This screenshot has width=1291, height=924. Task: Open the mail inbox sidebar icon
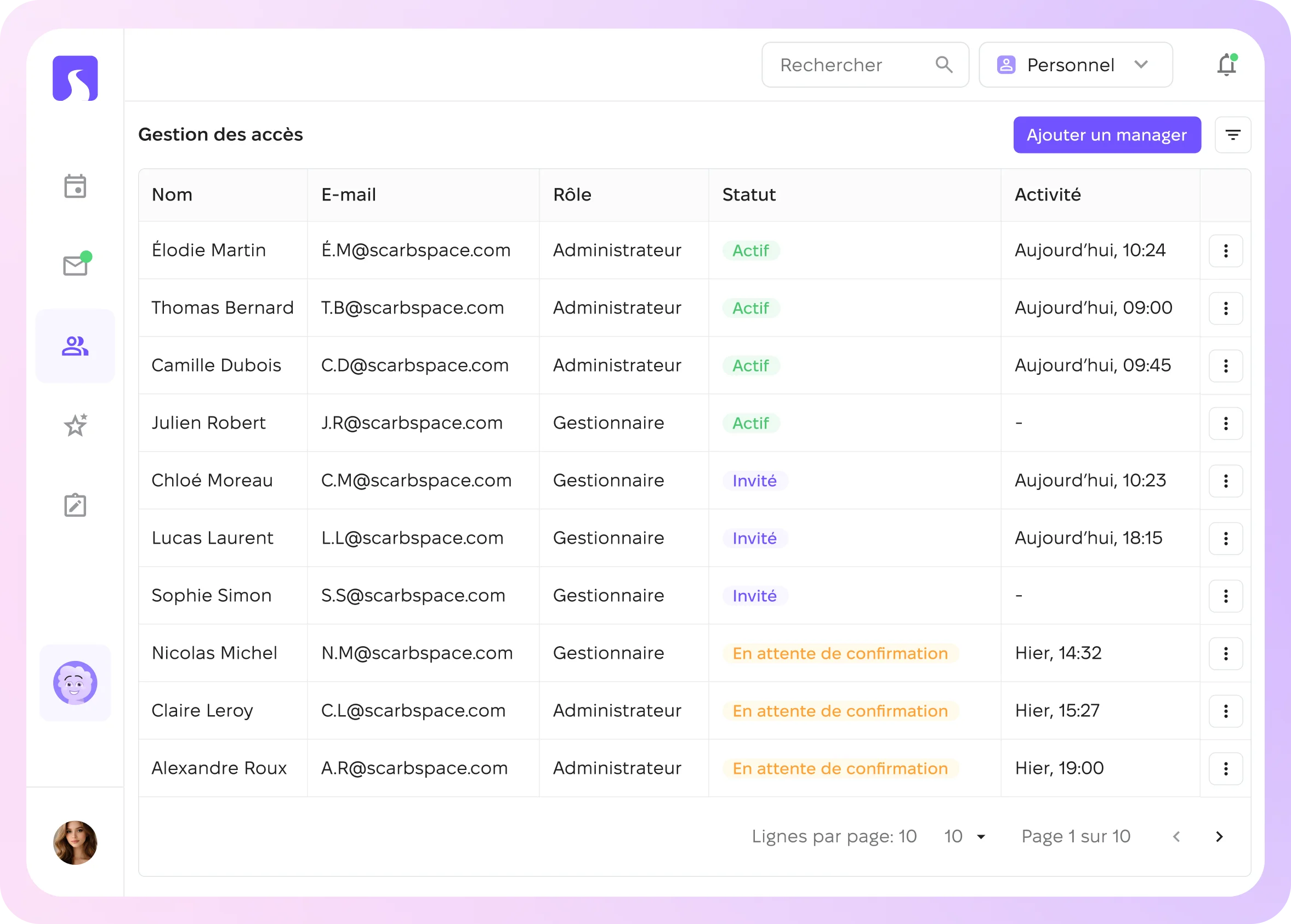coord(77,264)
